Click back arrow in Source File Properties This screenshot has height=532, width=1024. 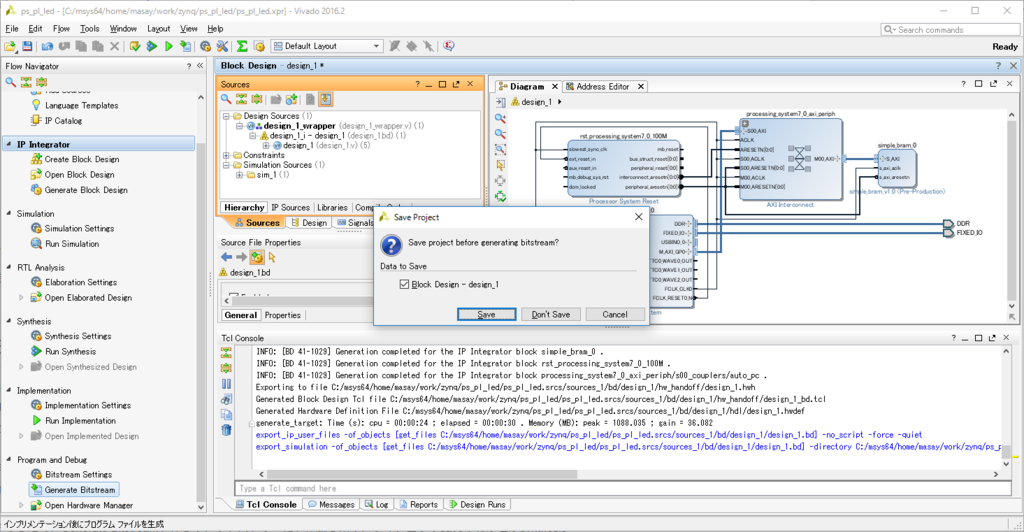(227, 257)
